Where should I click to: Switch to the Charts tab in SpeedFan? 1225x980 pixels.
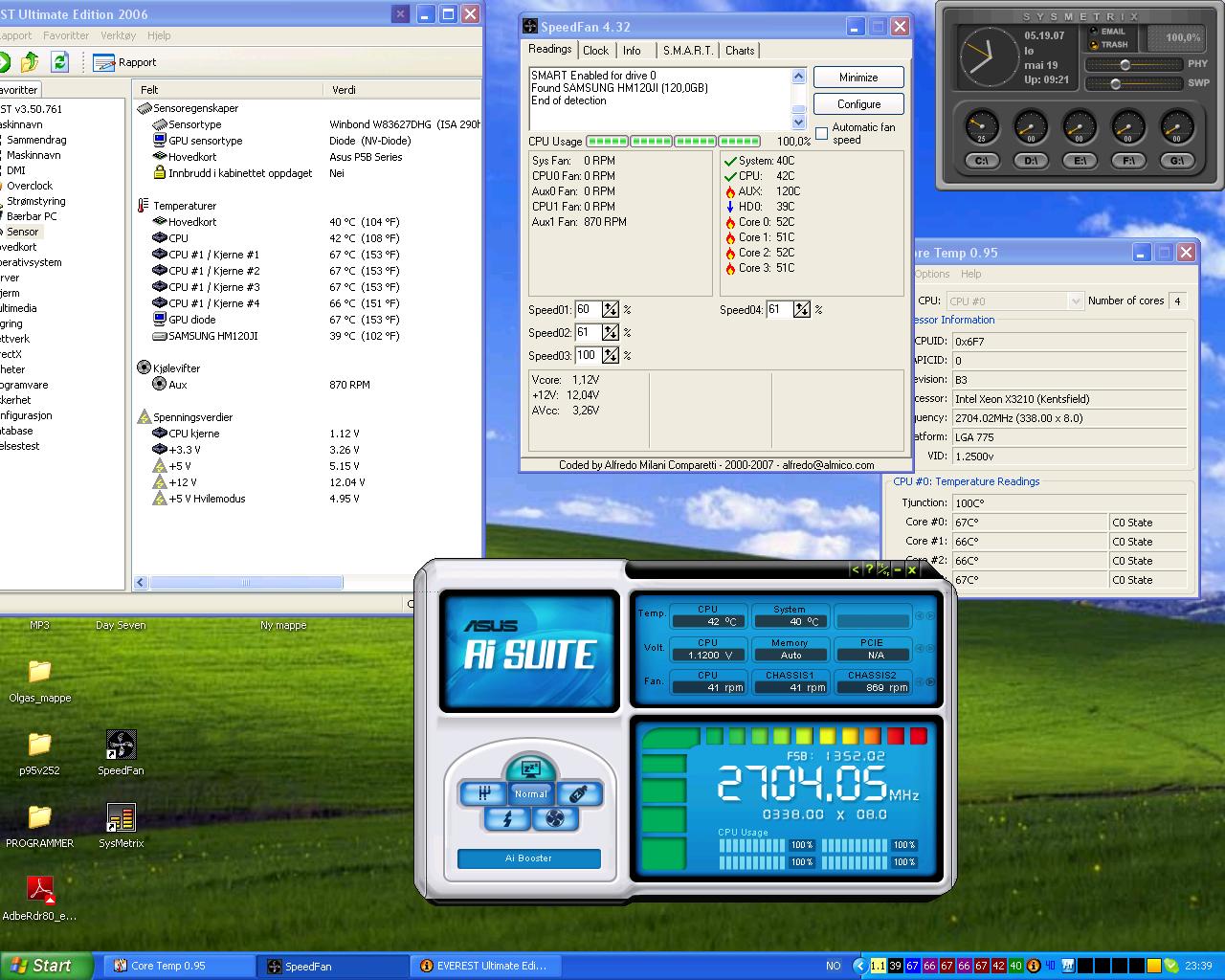pos(740,51)
